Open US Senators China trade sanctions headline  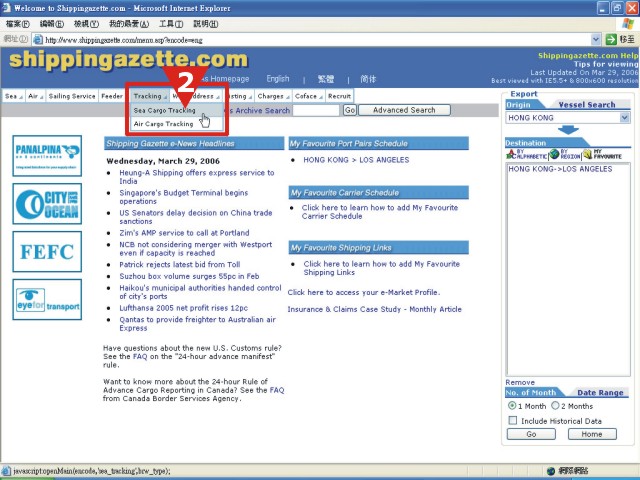tap(196, 217)
